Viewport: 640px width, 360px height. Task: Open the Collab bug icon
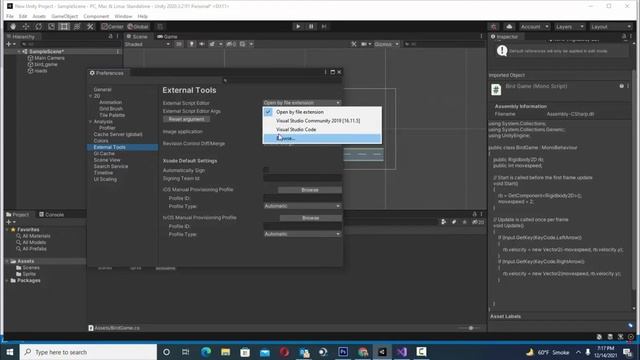pyautogui.click(x=493, y=27)
